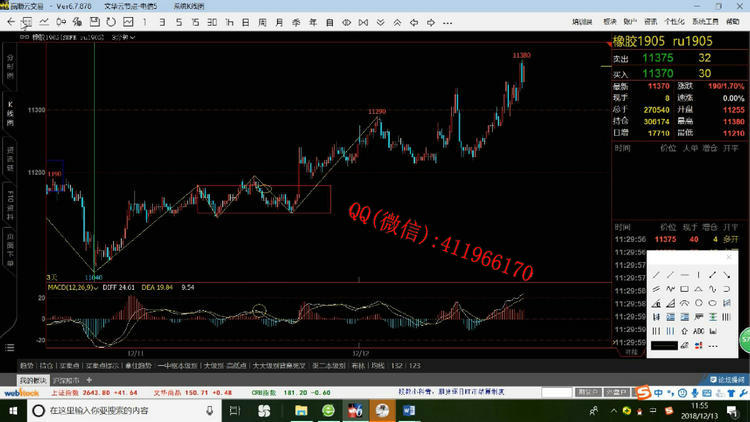Open the 系统工具 menu
This screenshot has width=750, height=422.
point(704,20)
